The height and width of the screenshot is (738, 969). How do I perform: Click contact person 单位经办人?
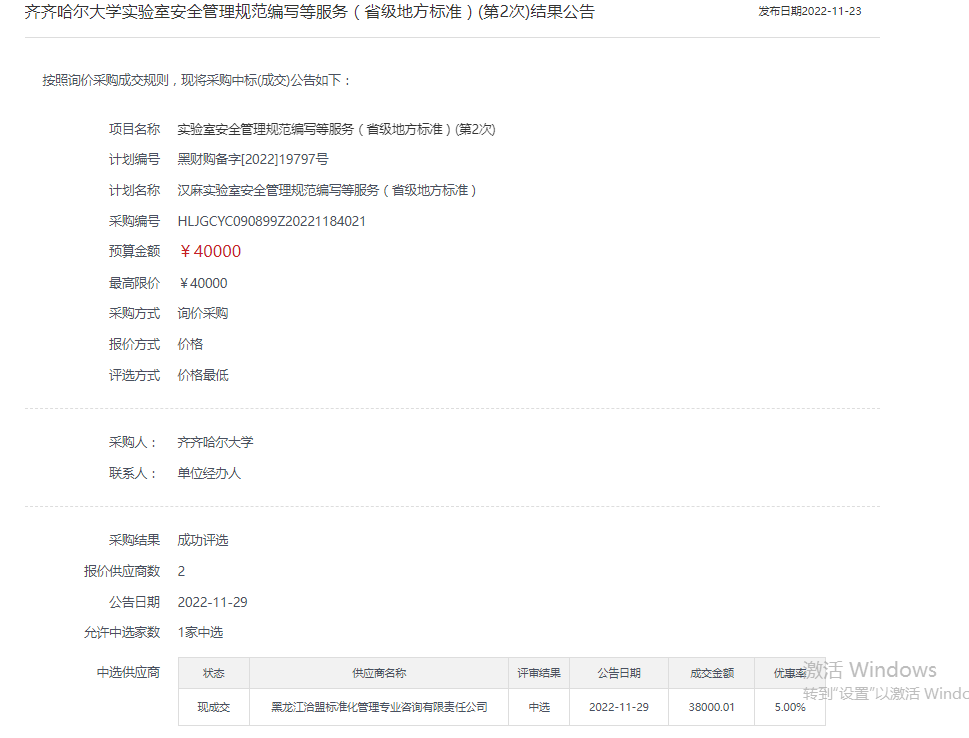pyautogui.click(x=209, y=473)
